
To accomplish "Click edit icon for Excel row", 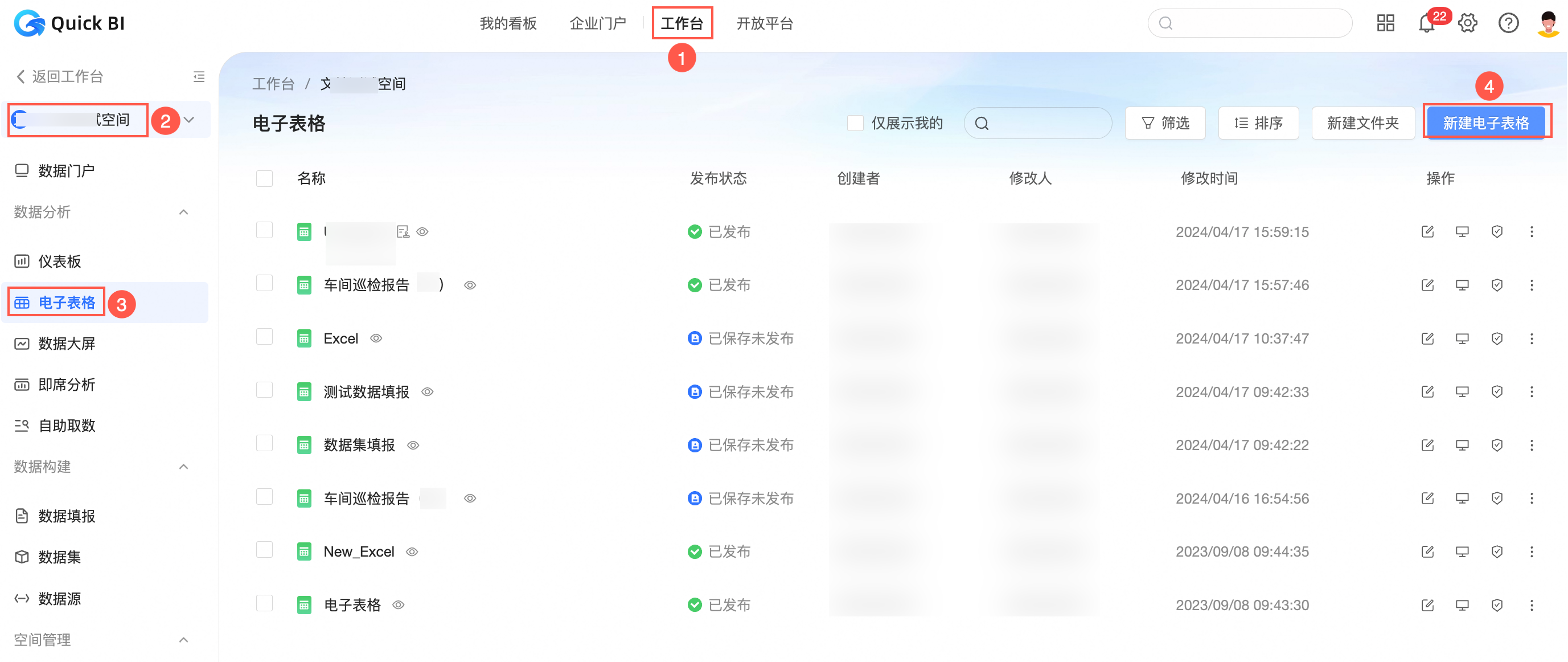I will tap(1427, 338).
